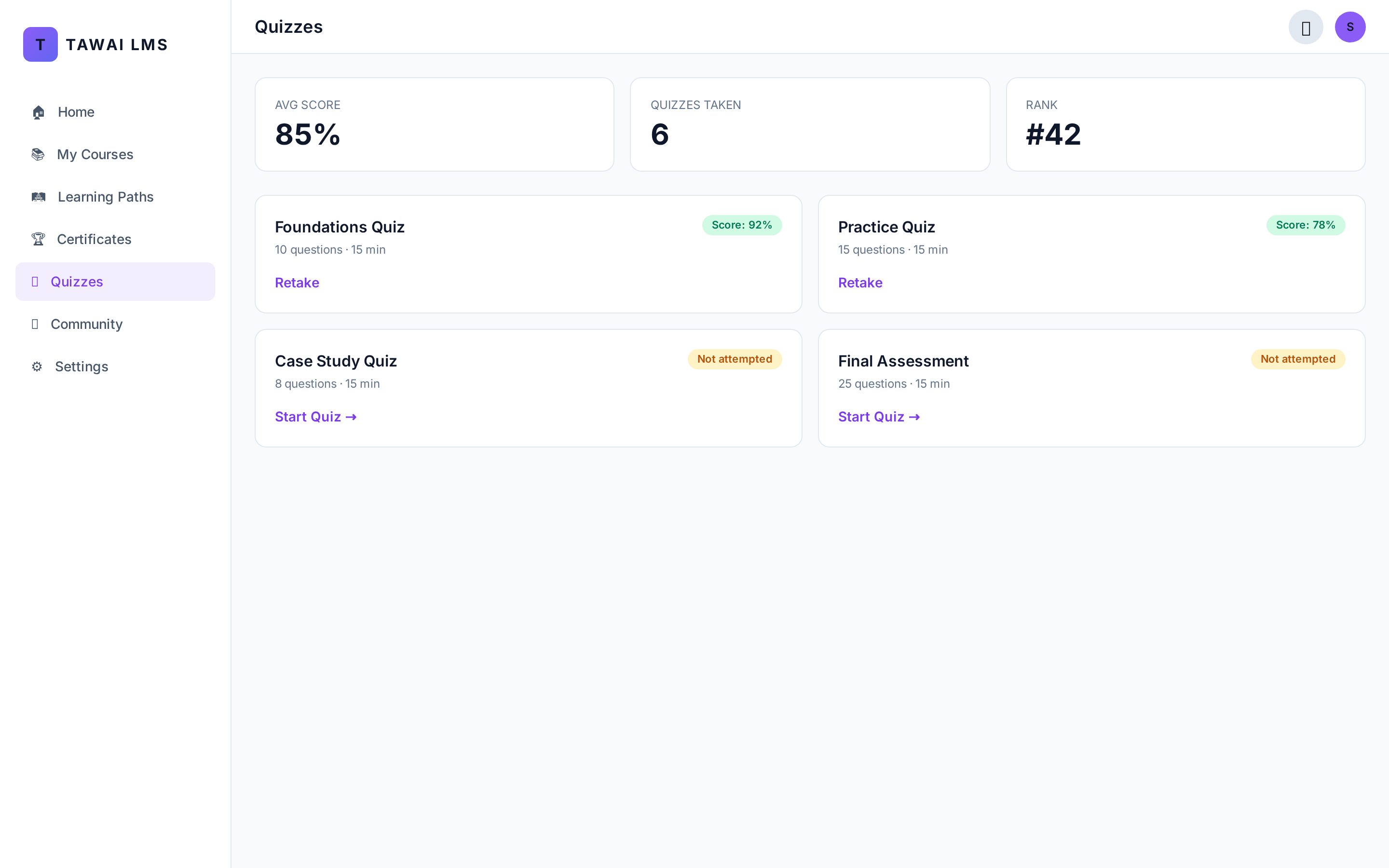Click the TAWAI LMS logo icon
This screenshot has height=868, width=1389.
(40, 44)
